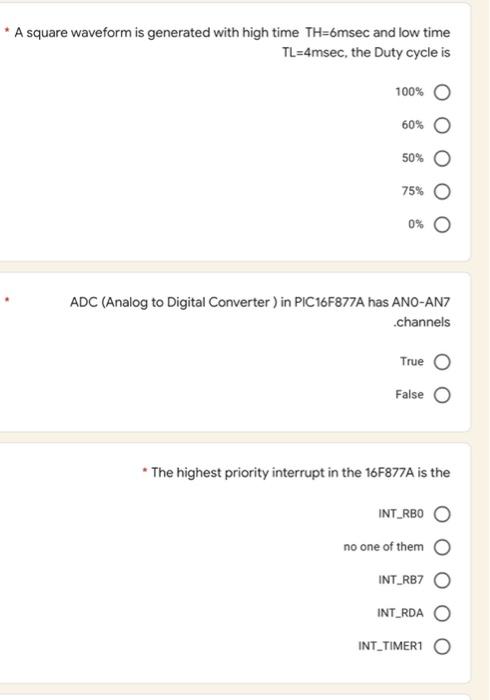
Task: Click the ADC PIC16F877A question text
Action: (x=260, y=312)
